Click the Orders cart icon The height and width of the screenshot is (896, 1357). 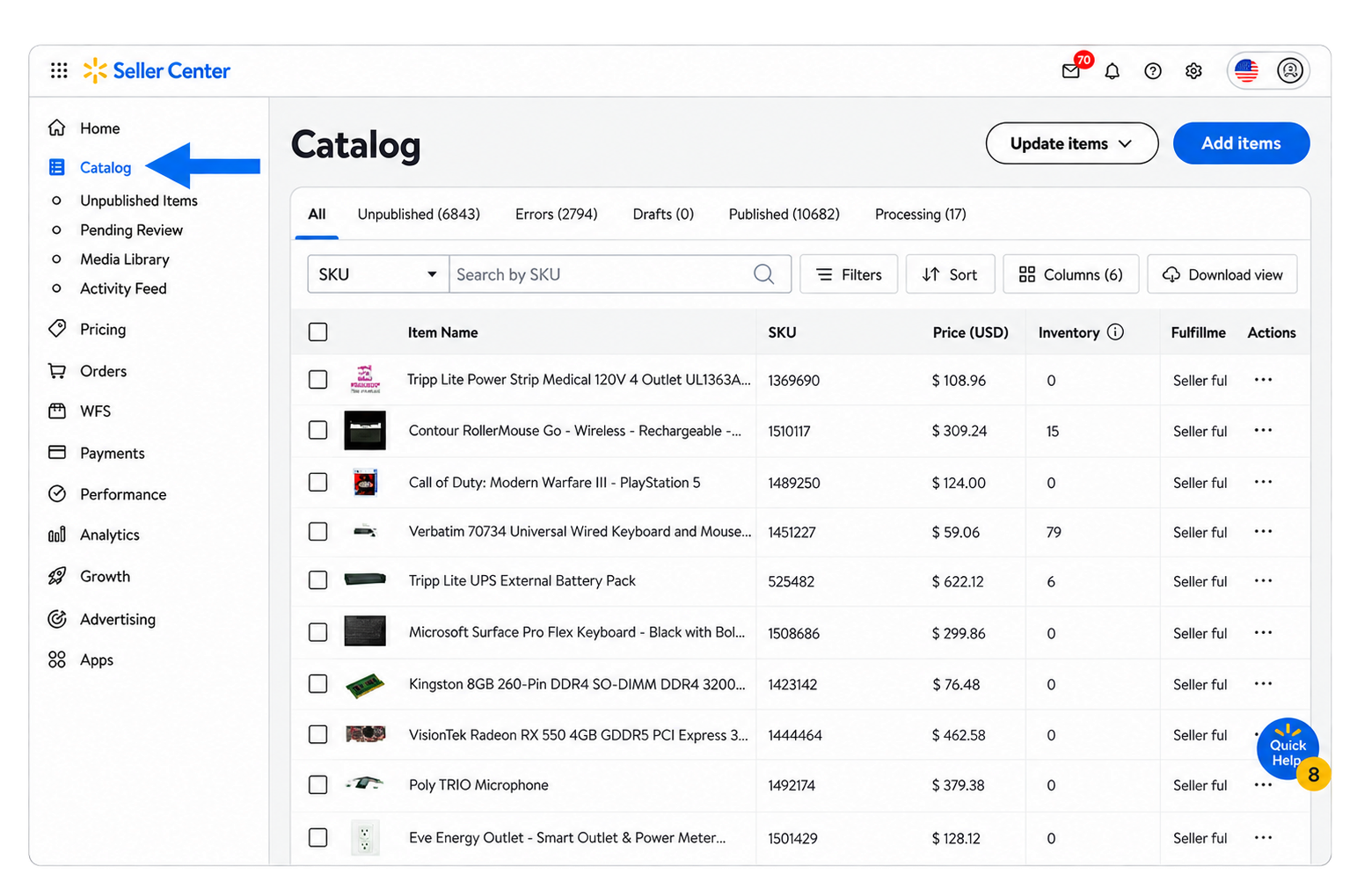tap(57, 371)
